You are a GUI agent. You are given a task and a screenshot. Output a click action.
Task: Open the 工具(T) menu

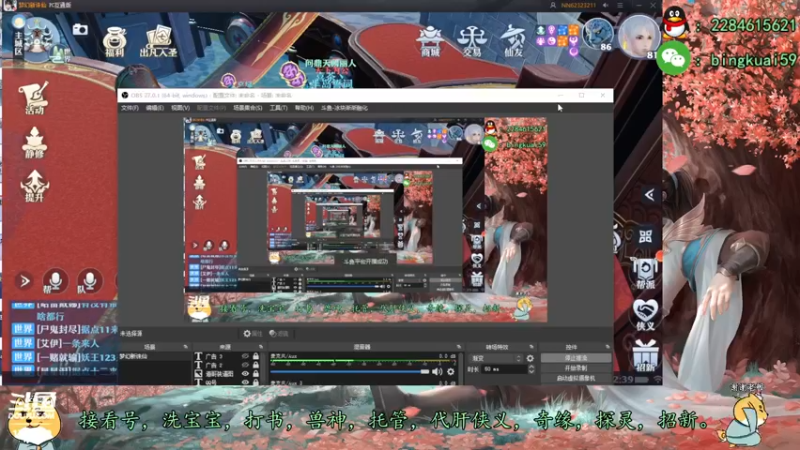tap(279, 108)
